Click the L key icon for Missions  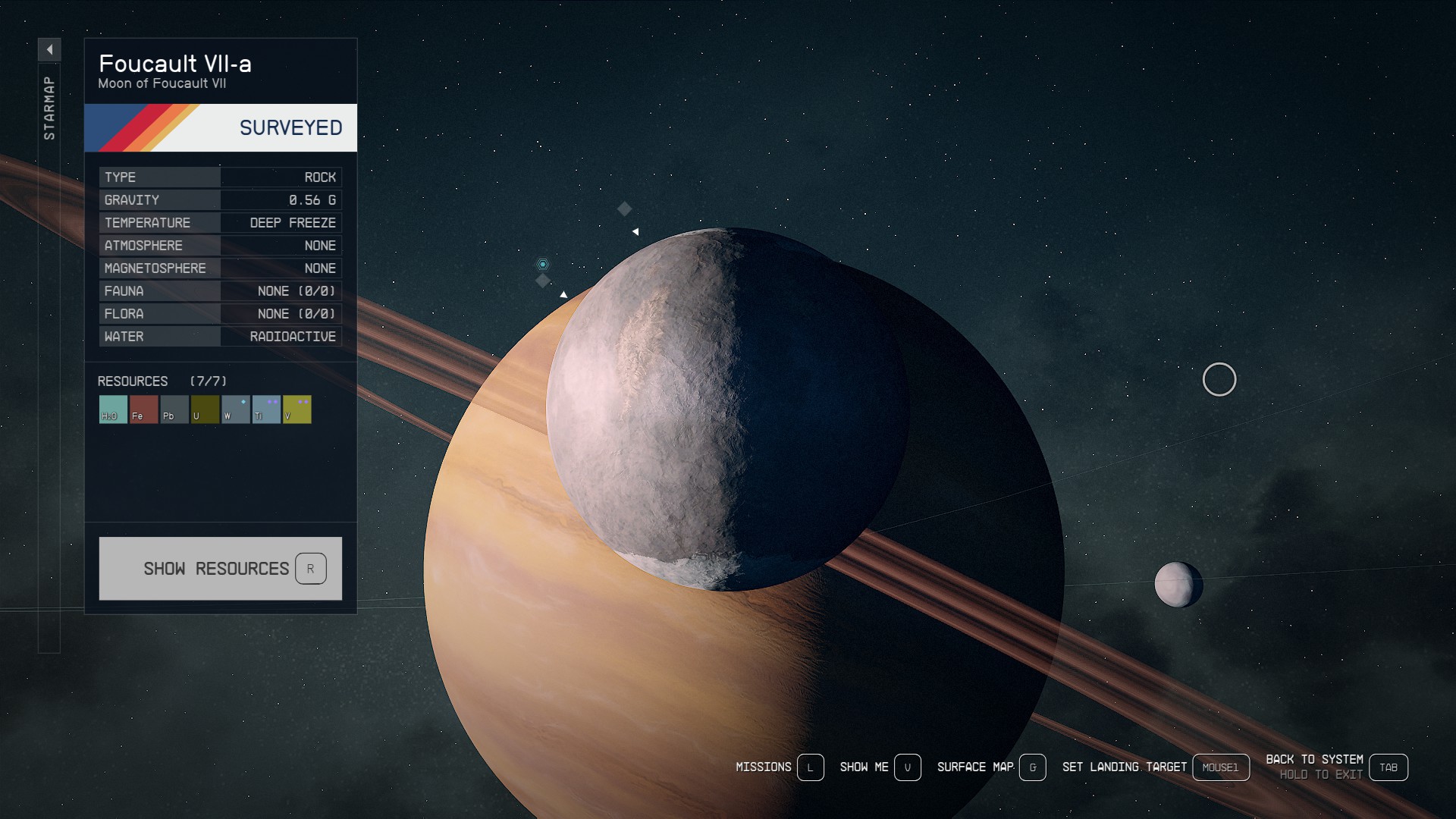click(x=810, y=767)
